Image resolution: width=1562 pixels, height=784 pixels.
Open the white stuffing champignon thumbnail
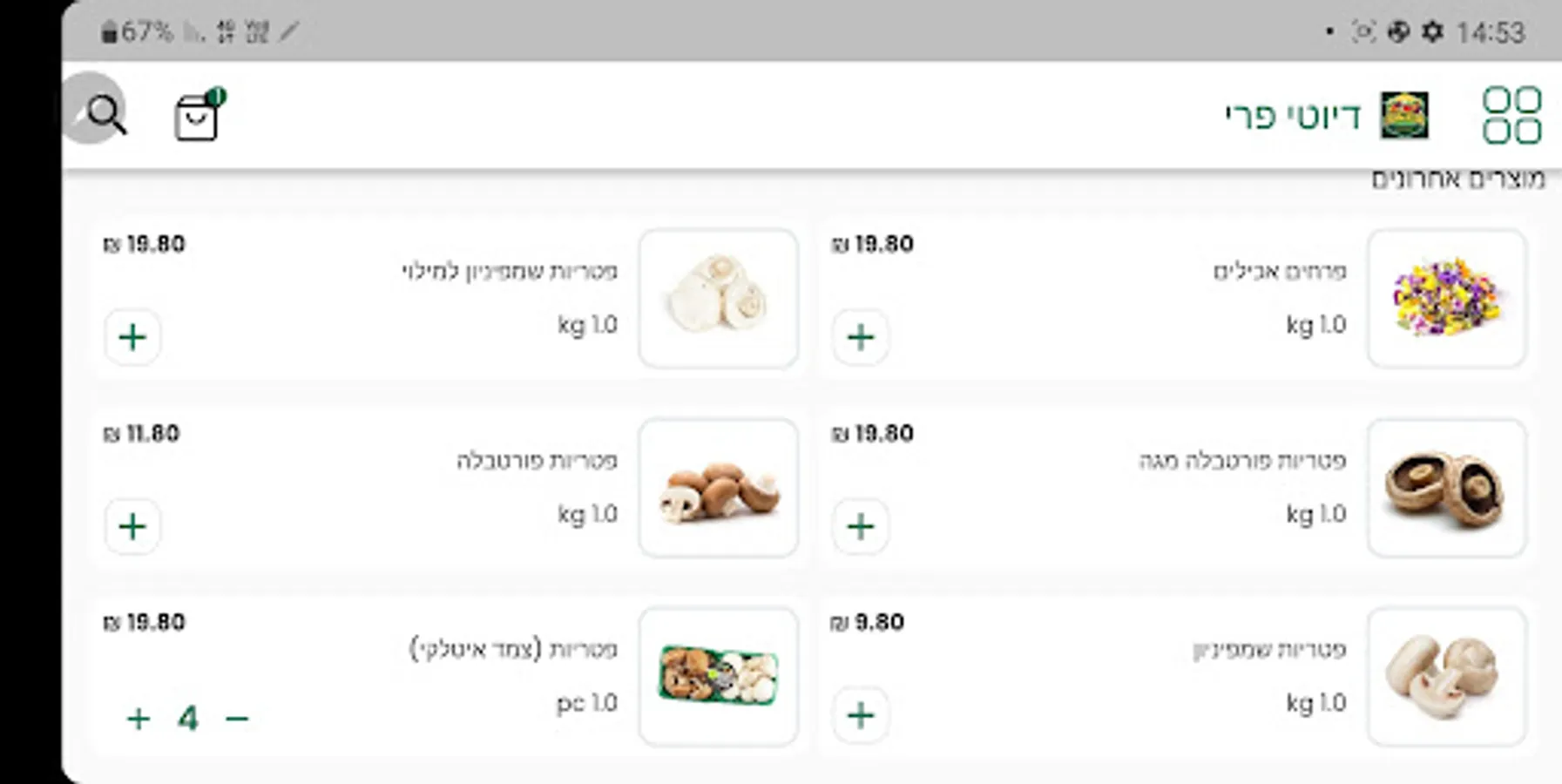(x=718, y=298)
